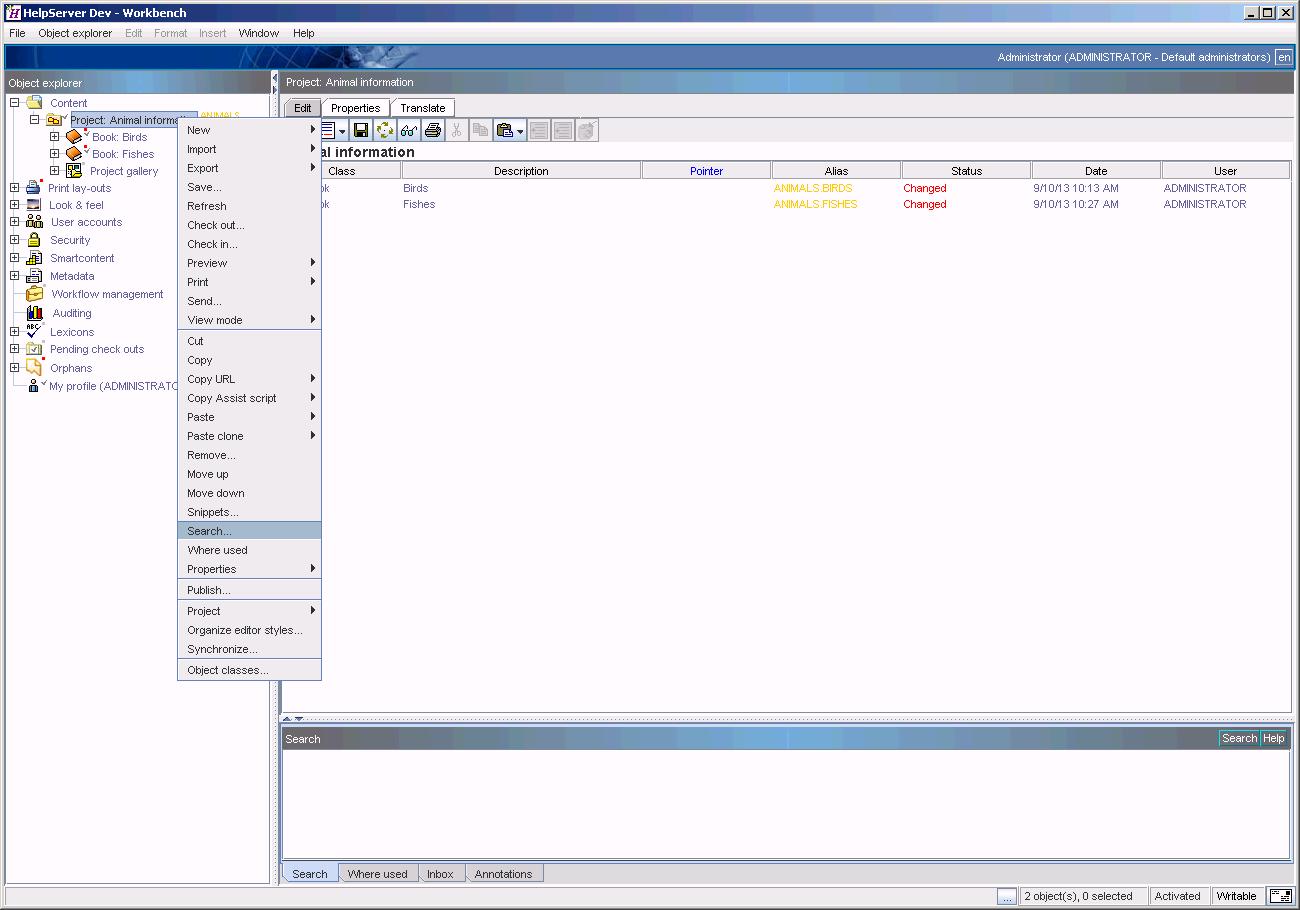Open the New object dropdown arrow in toolbar

(342, 131)
